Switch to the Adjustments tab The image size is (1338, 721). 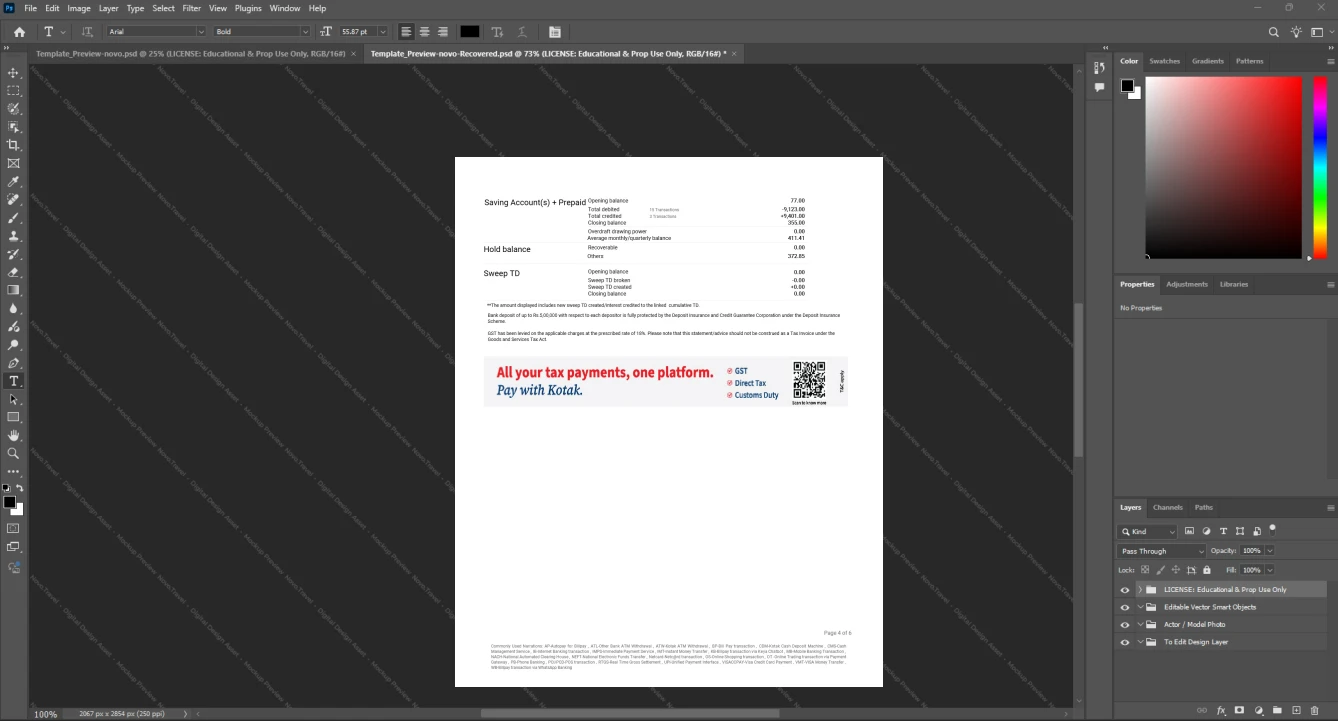[x=1187, y=284]
